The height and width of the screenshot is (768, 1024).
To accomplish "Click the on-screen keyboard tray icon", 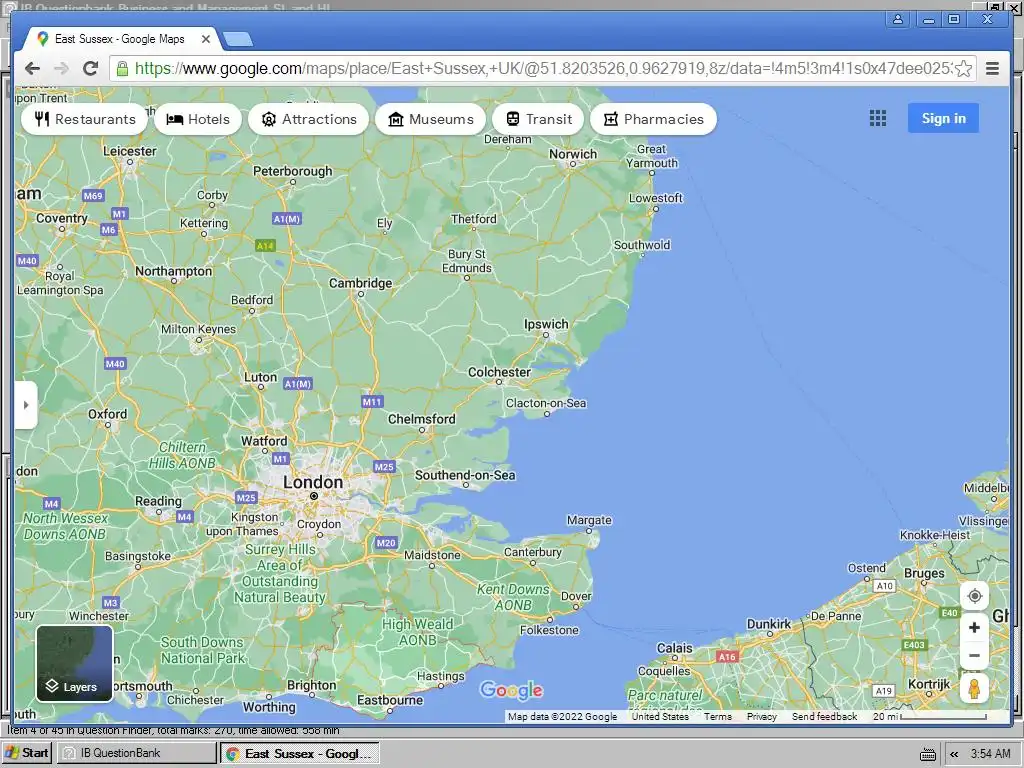I will click(x=927, y=754).
